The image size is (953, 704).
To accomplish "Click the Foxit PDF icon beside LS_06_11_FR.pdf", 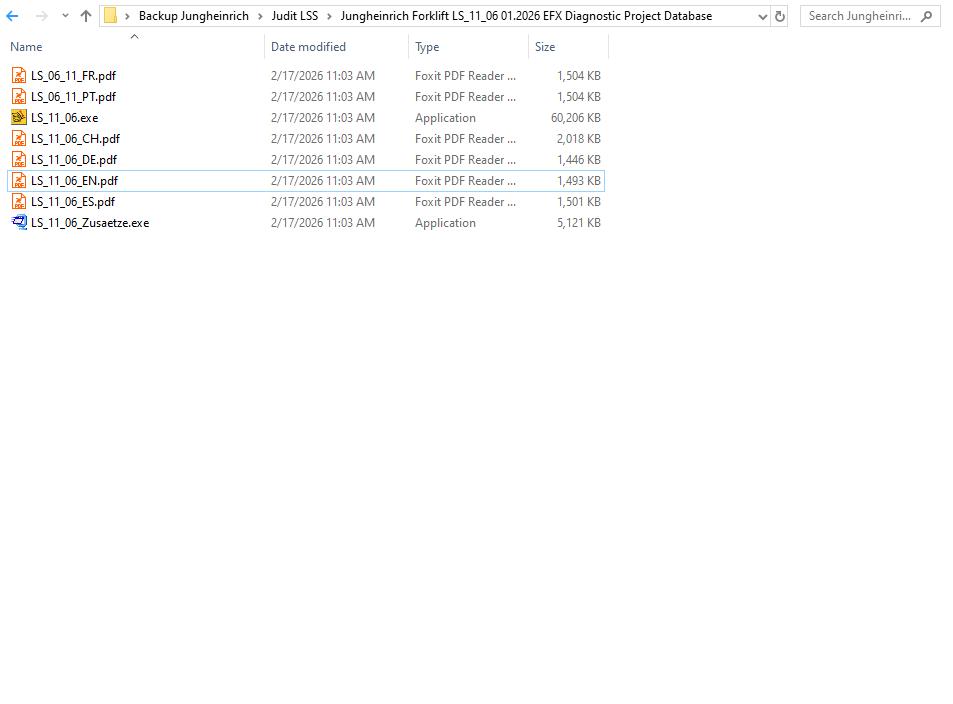I will pos(18,75).
